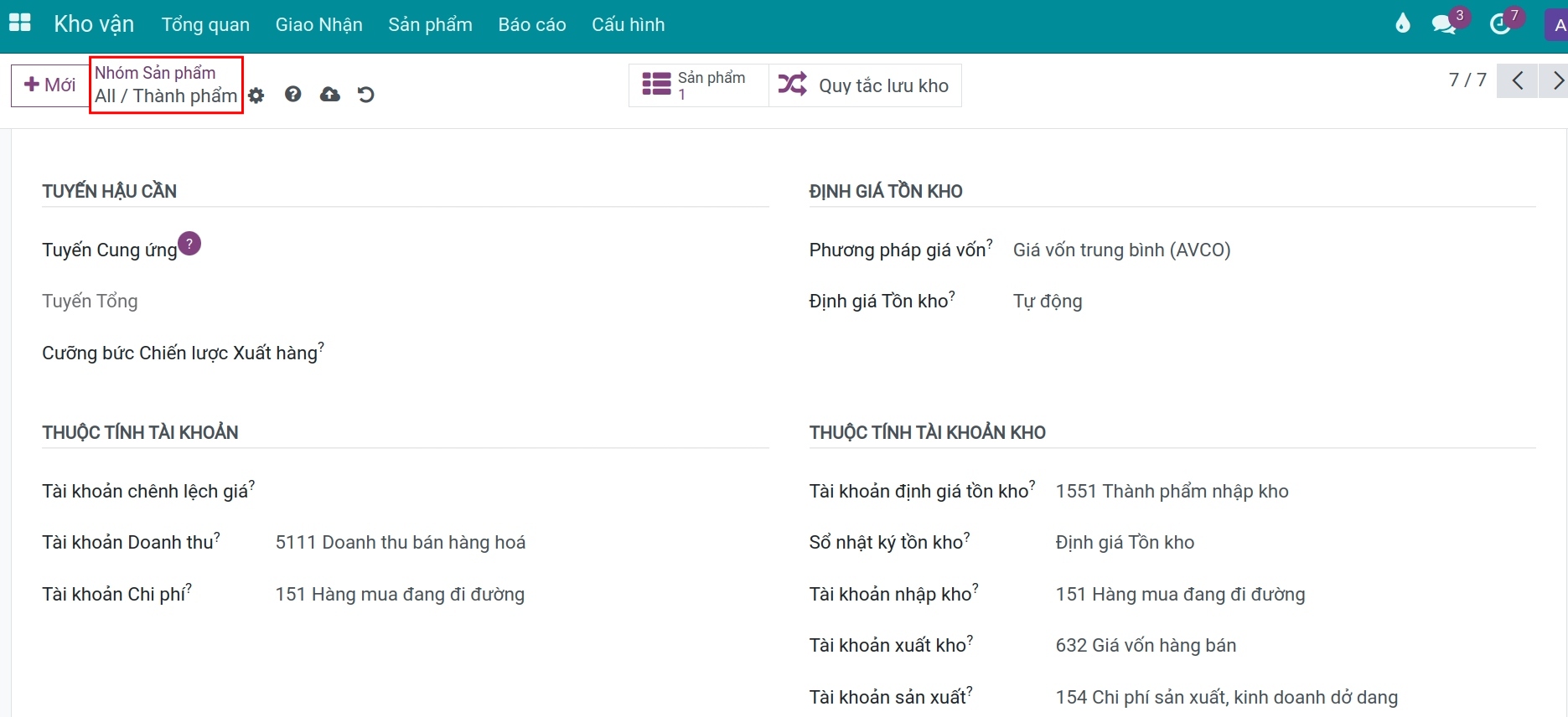Image resolution: width=1568 pixels, height=717 pixels.
Task: Open Cấu hình menu
Action: (x=629, y=25)
